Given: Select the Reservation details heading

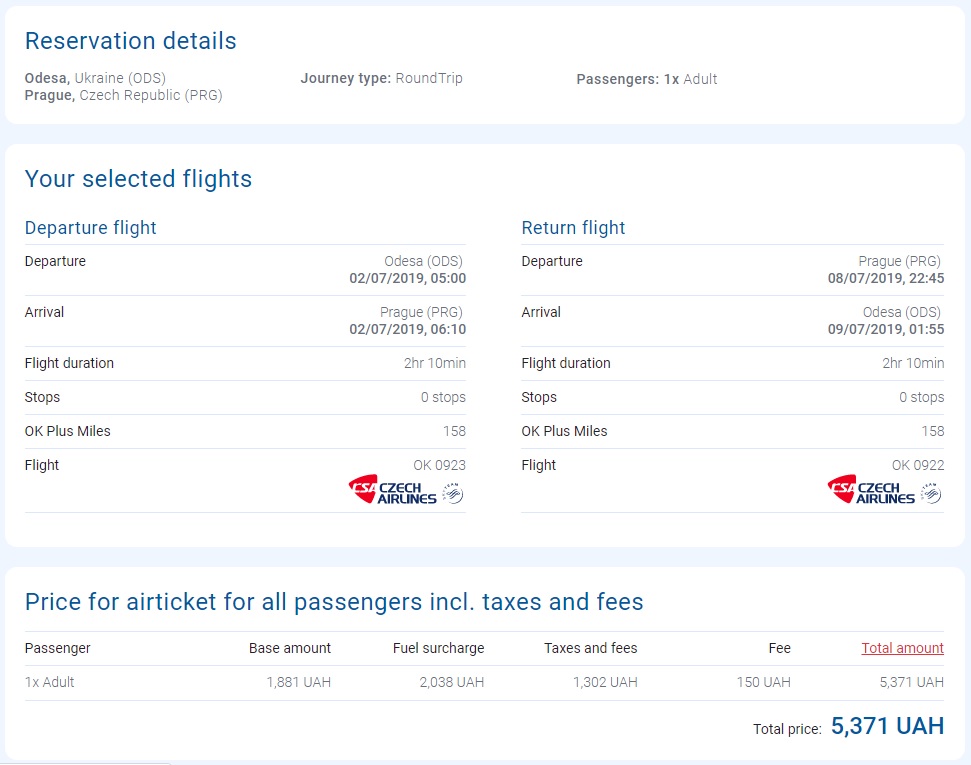Looking at the screenshot, I should (x=130, y=41).
